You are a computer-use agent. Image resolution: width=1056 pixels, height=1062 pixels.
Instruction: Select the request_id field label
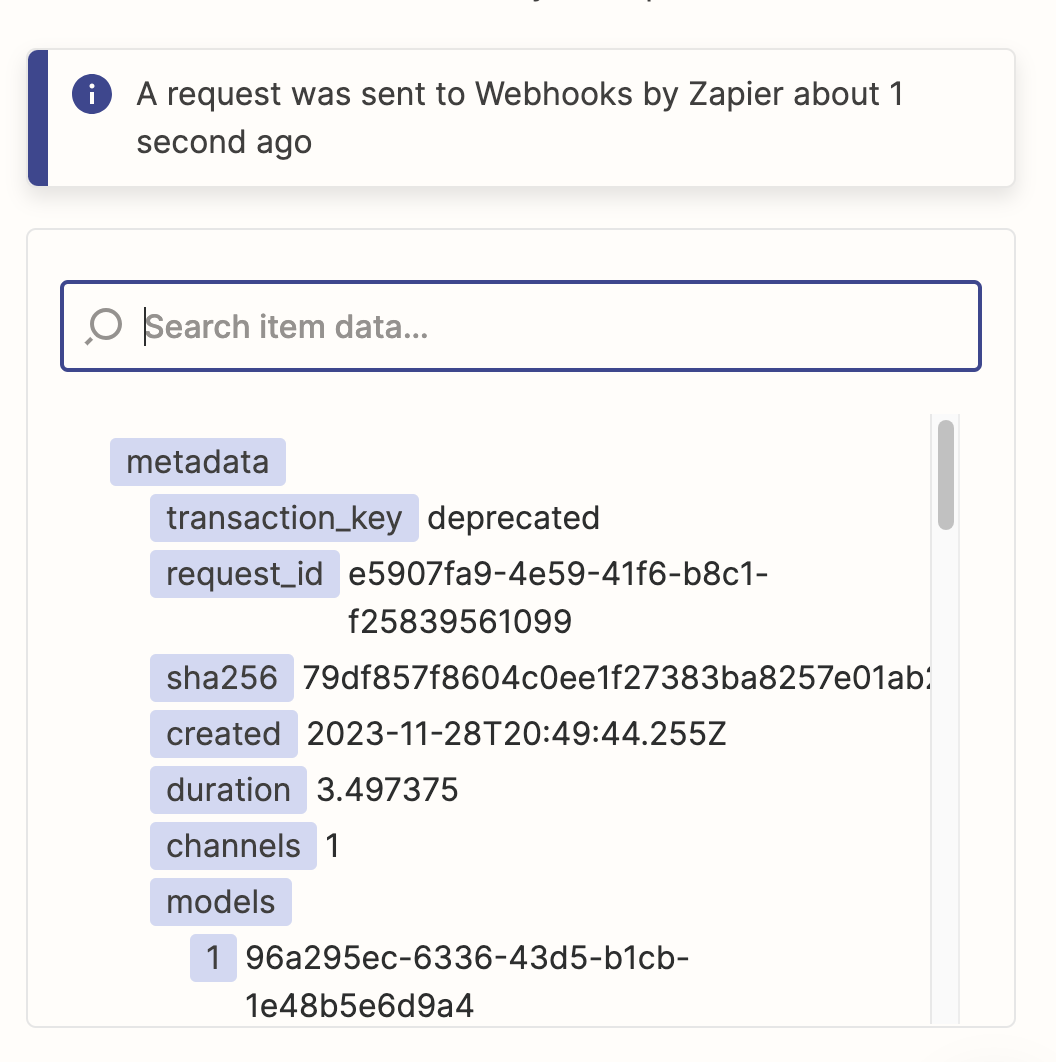coord(245,574)
